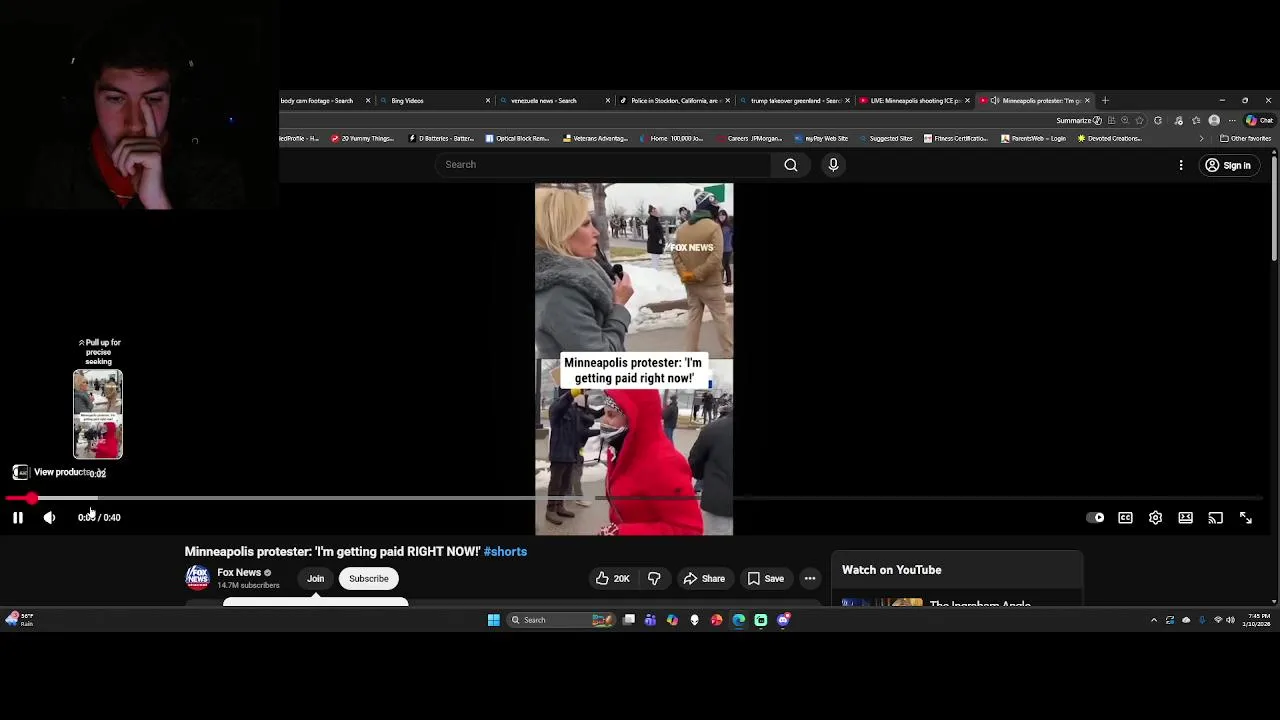Open Windows Start menu
The image size is (1280, 720).
[x=493, y=620]
